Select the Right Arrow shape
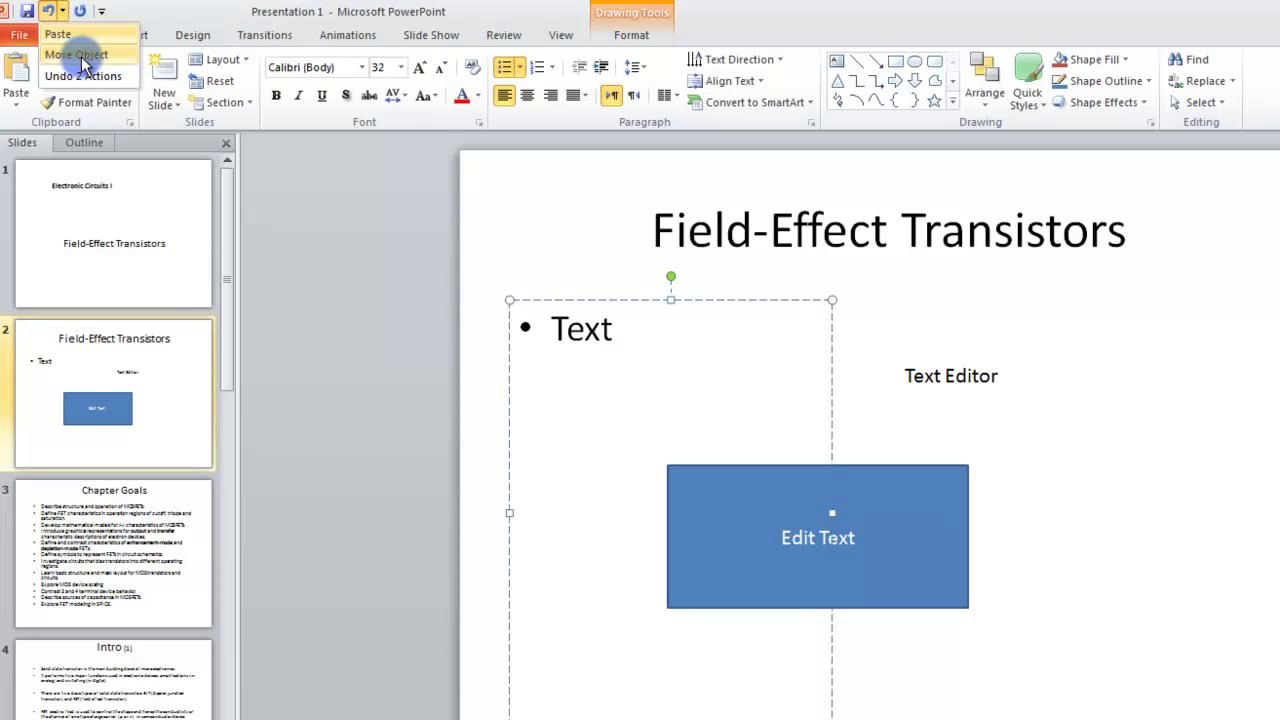Image resolution: width=1280 pixels, height=720 pixels. pos(895,81)
